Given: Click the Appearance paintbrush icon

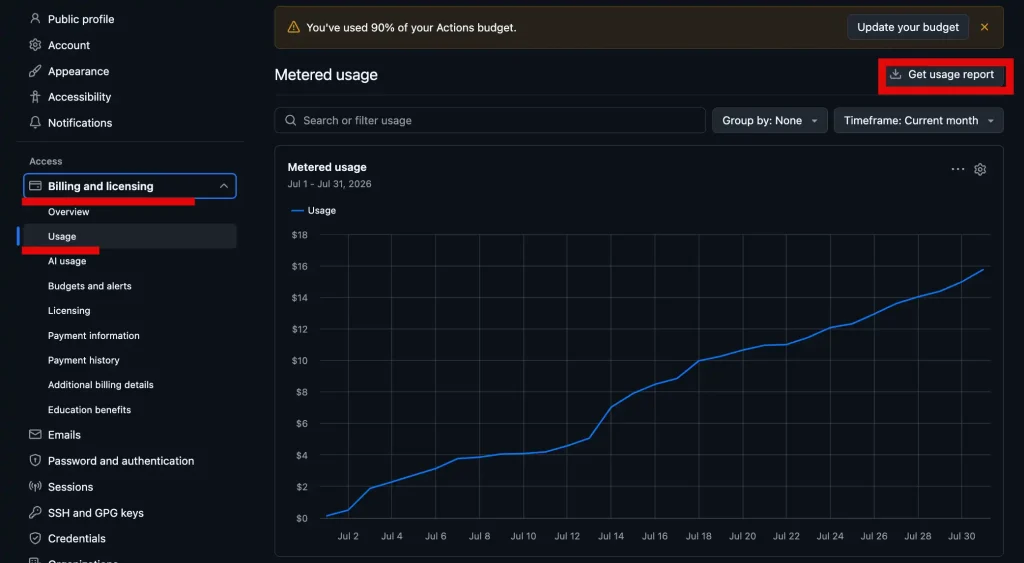Looking at the screenshot, I should tap(35, 71).
